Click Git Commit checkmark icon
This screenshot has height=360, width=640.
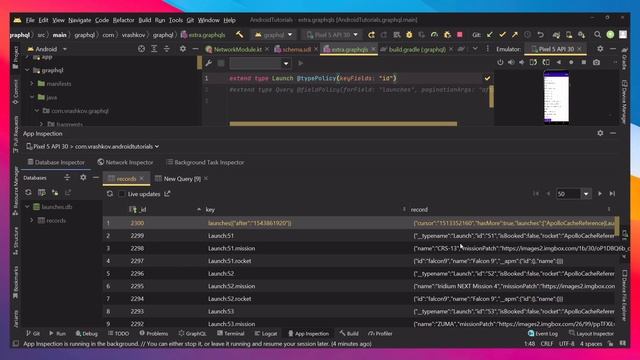502,35
